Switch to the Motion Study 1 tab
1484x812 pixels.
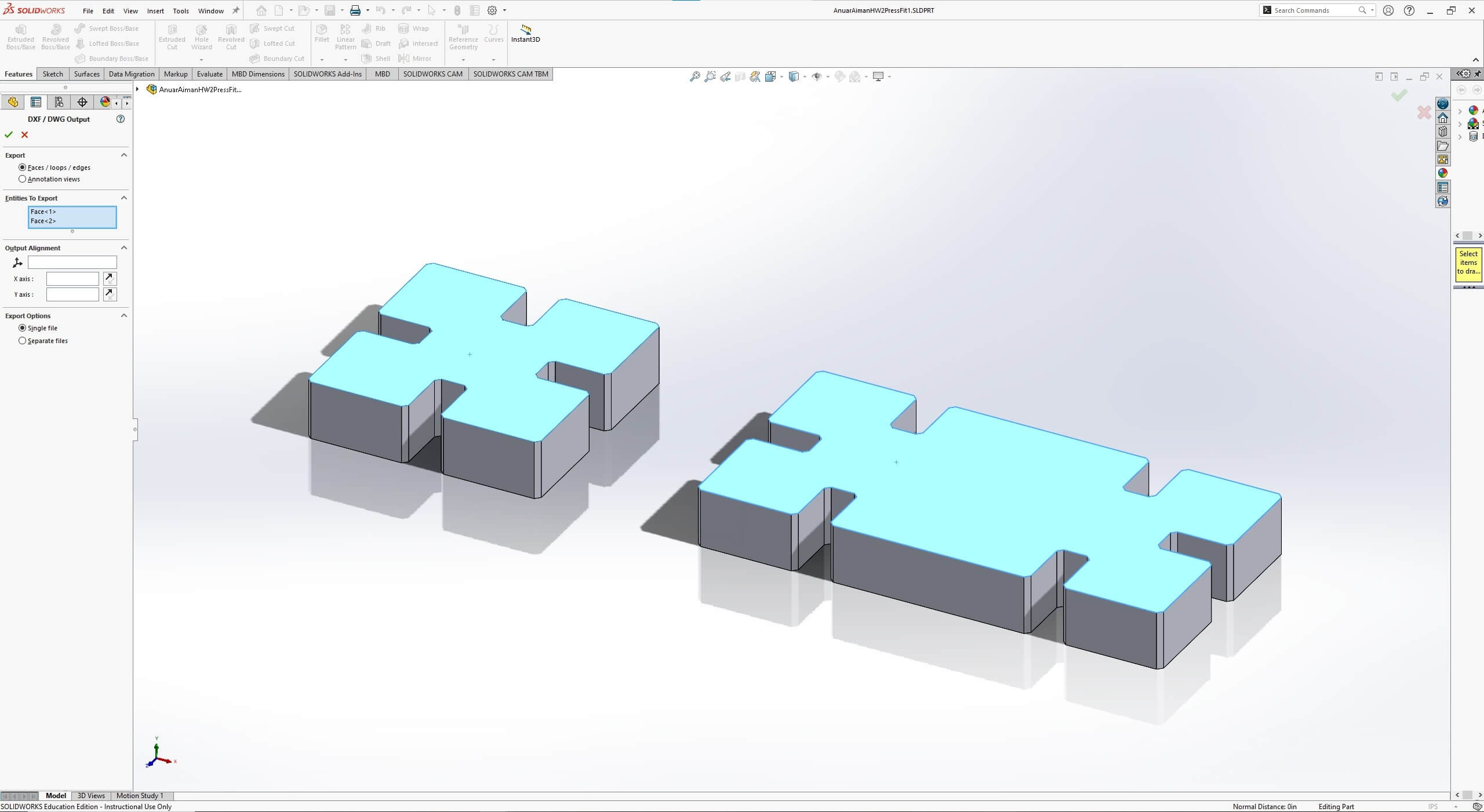coord(140,796)
